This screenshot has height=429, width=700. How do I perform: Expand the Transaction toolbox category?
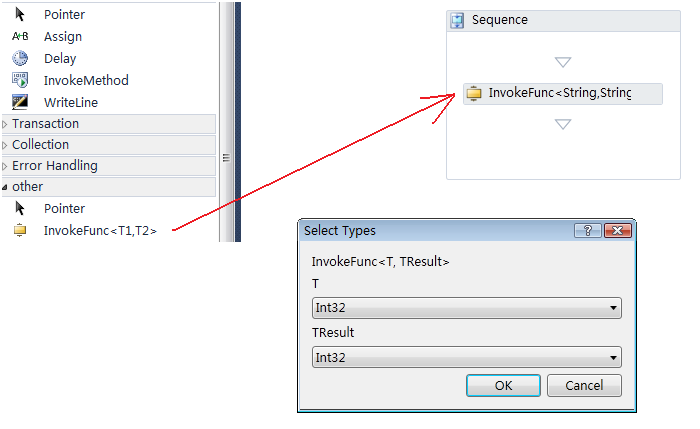point(5,124)
